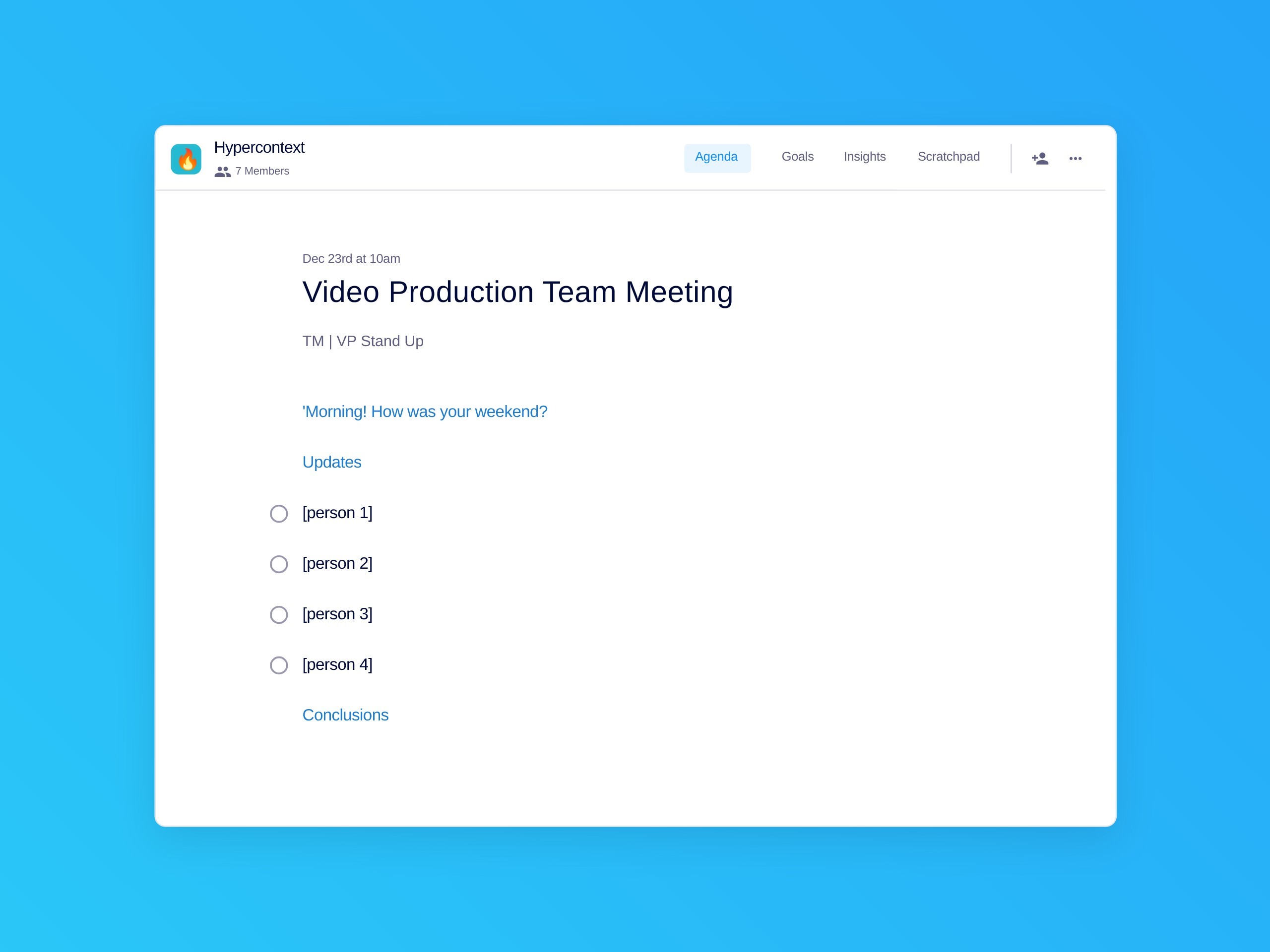This screenshot has width=1270, height=952.
Task: Toggle completion circle for [person 4]
Action: tap(279, 665)
